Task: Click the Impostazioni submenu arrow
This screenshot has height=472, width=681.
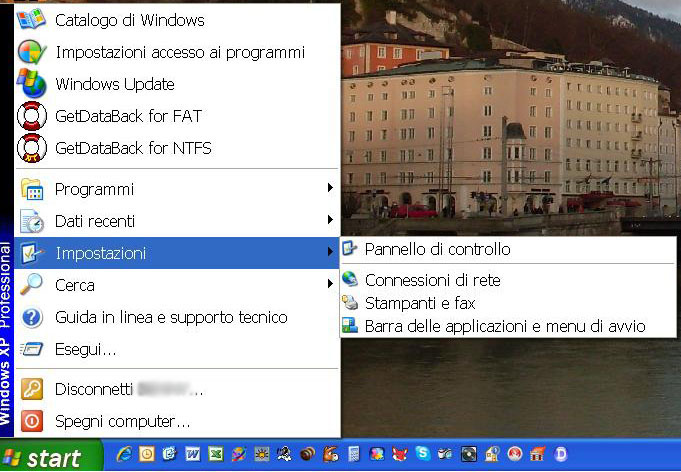Action: pos(330,251)
